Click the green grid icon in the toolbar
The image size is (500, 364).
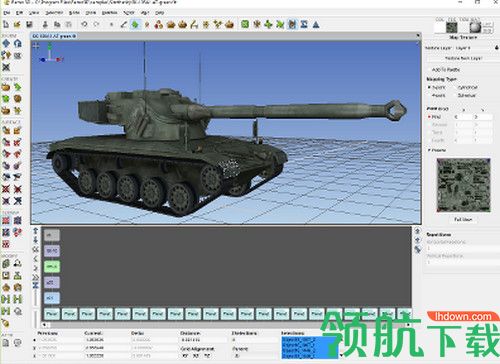coord(245,24)
